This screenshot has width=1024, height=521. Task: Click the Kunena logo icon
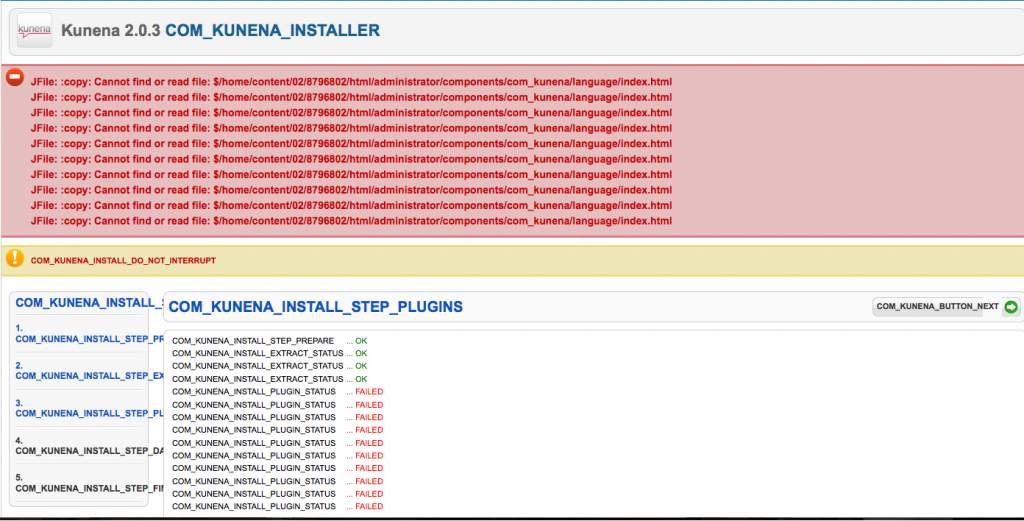34,31
